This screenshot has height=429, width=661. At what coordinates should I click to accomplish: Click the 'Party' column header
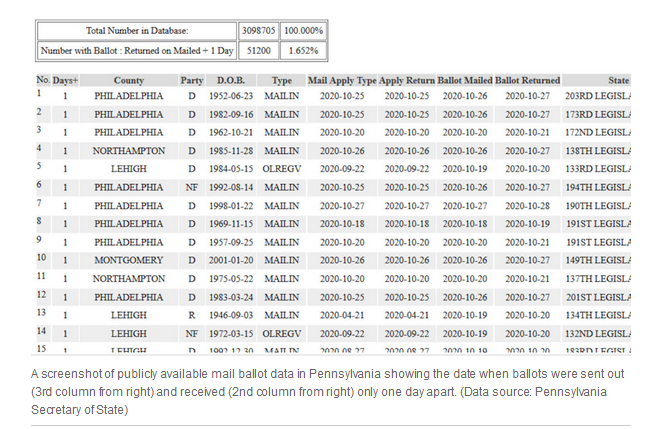coord(192,80)
